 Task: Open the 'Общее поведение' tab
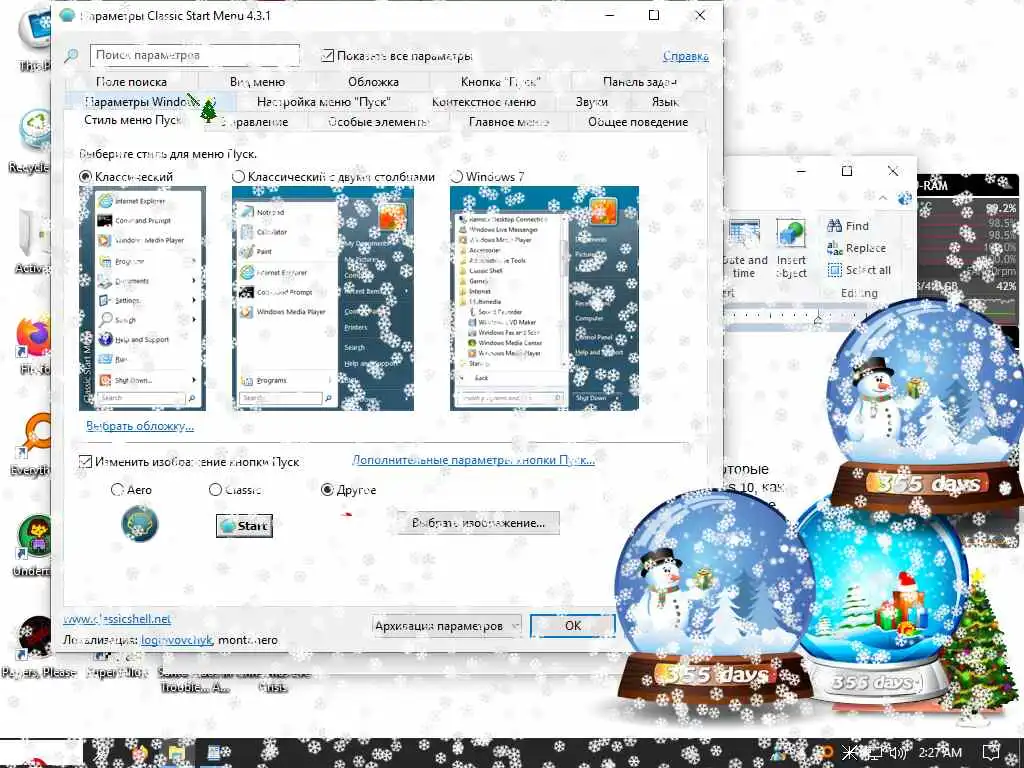[x=638, y=122]
